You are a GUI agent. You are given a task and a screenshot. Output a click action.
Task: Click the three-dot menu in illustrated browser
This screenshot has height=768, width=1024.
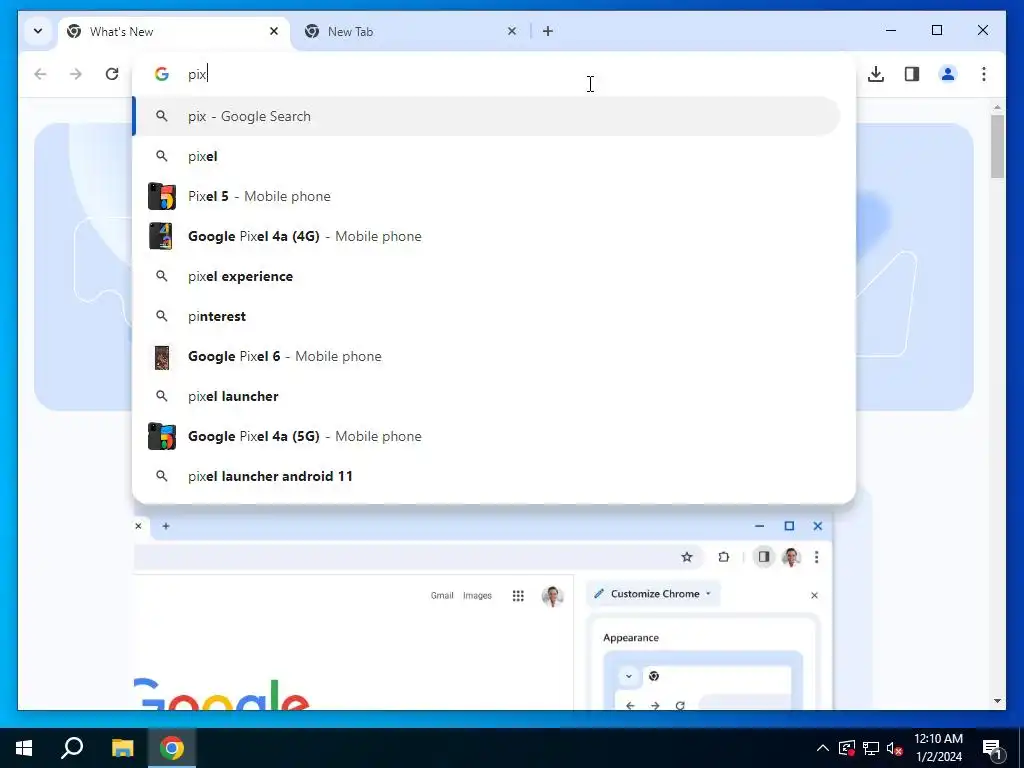coord(816,557)
